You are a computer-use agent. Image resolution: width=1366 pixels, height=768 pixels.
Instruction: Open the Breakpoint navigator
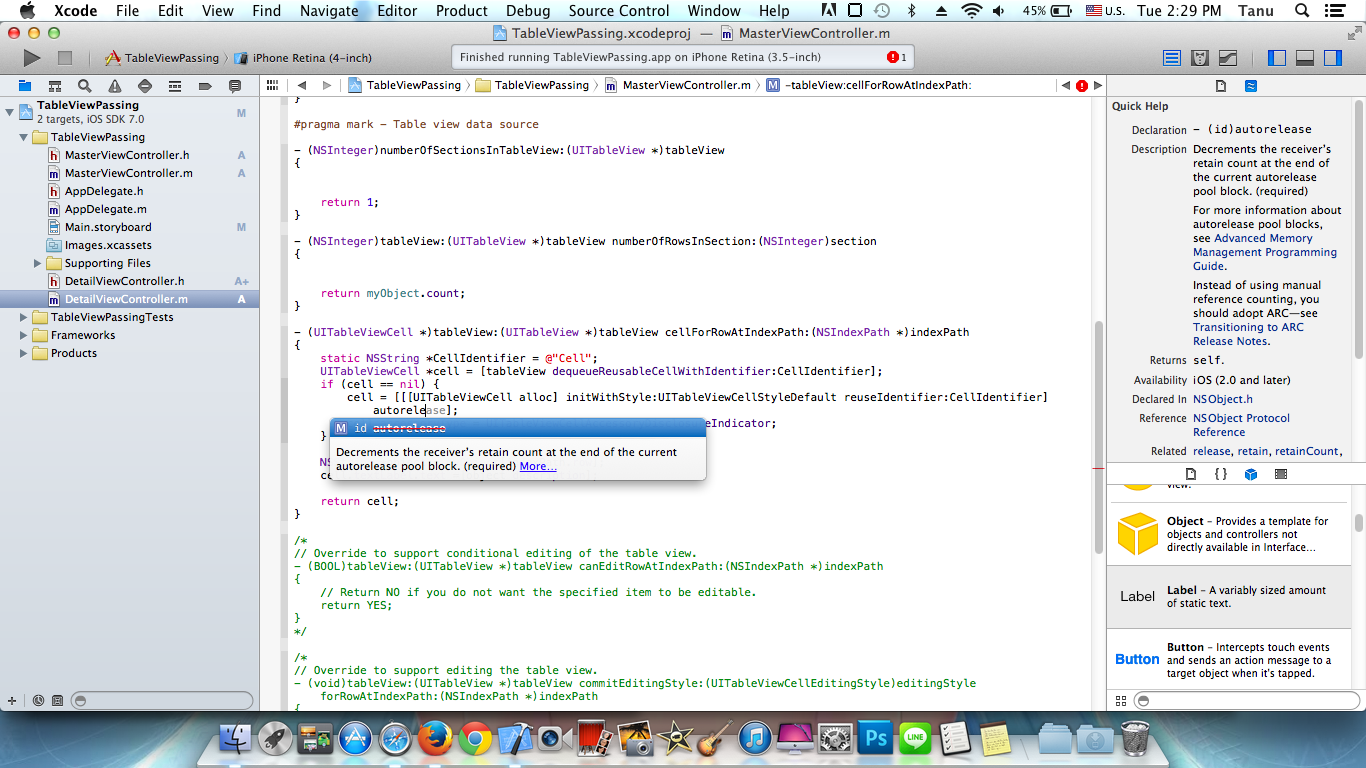coord(205,86)
